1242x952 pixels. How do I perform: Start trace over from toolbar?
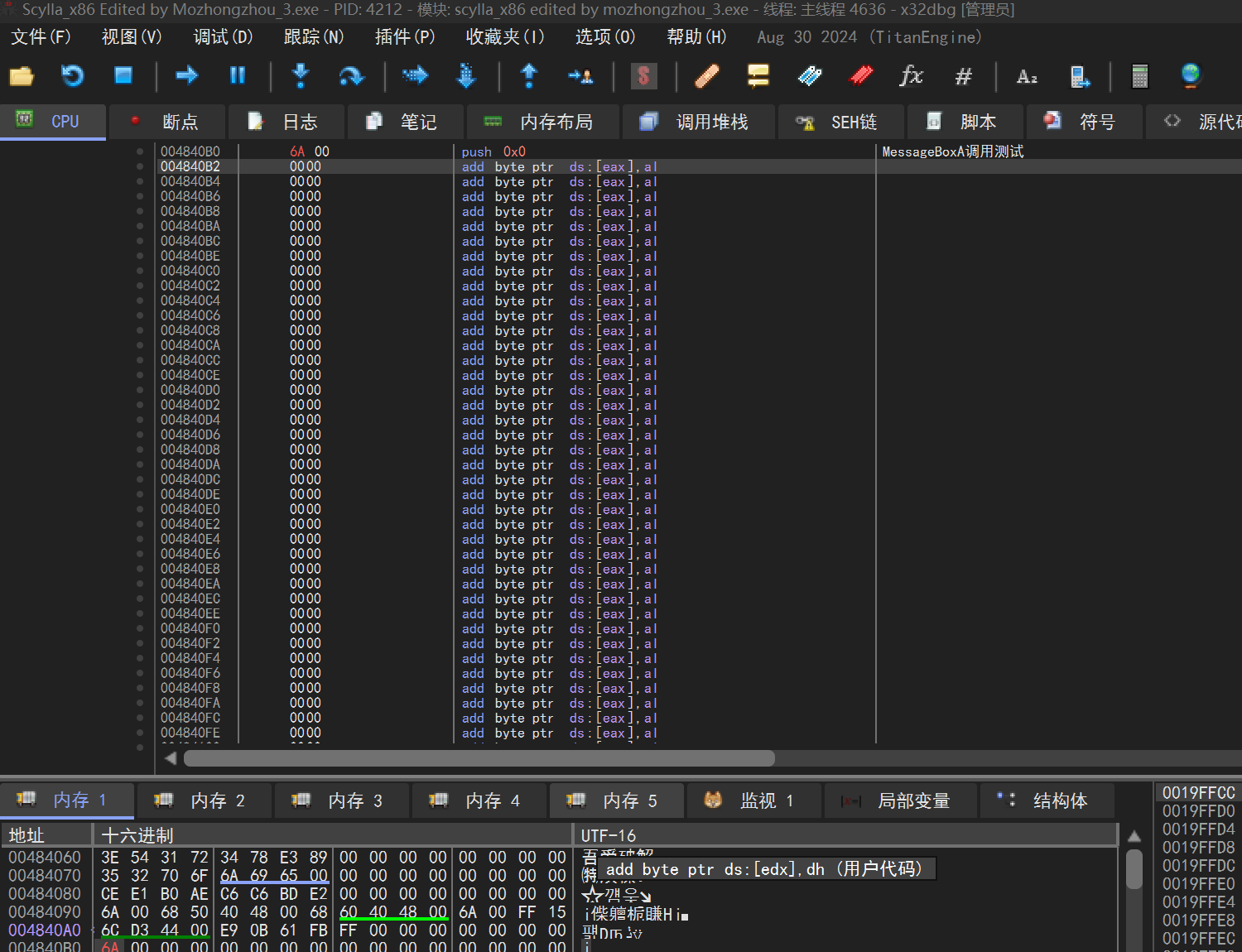(x=466, y=76)
